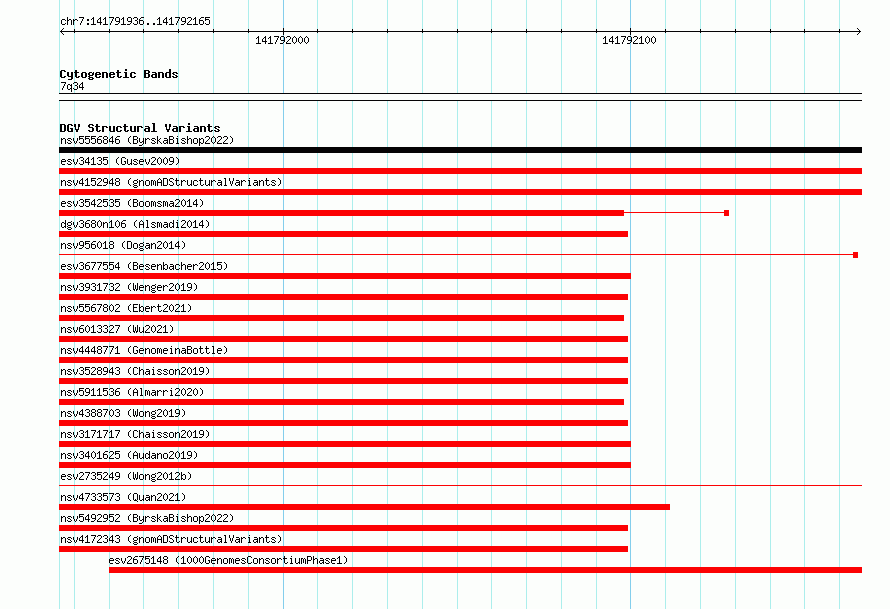Click the nsv3528943 (Chaisson2019) label
Viewport: 890px width, 609px height.
tap(135, 371)
